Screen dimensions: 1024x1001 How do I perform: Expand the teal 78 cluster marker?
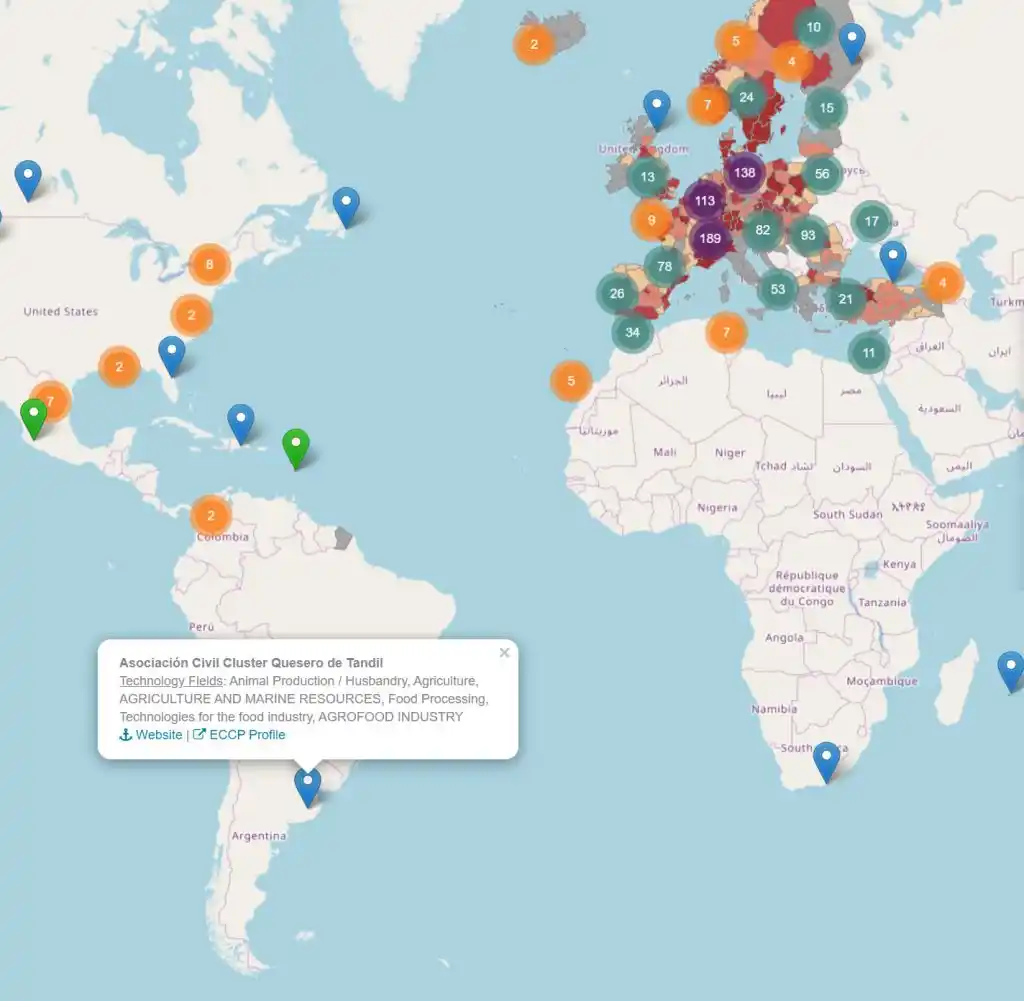tap(664, 266)
